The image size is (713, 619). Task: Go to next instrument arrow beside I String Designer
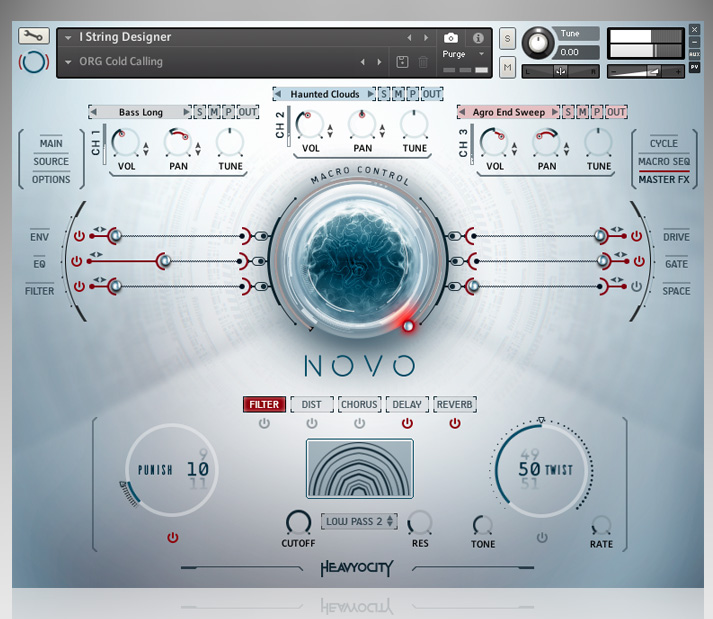click(x=426, y=38)
